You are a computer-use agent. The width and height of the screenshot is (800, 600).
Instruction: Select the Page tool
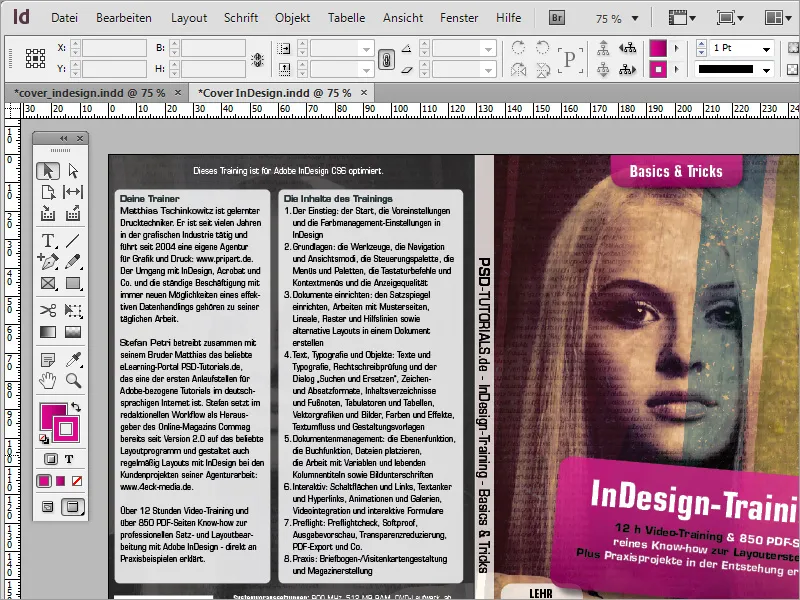pyautogui.click(x=48, y=192)
